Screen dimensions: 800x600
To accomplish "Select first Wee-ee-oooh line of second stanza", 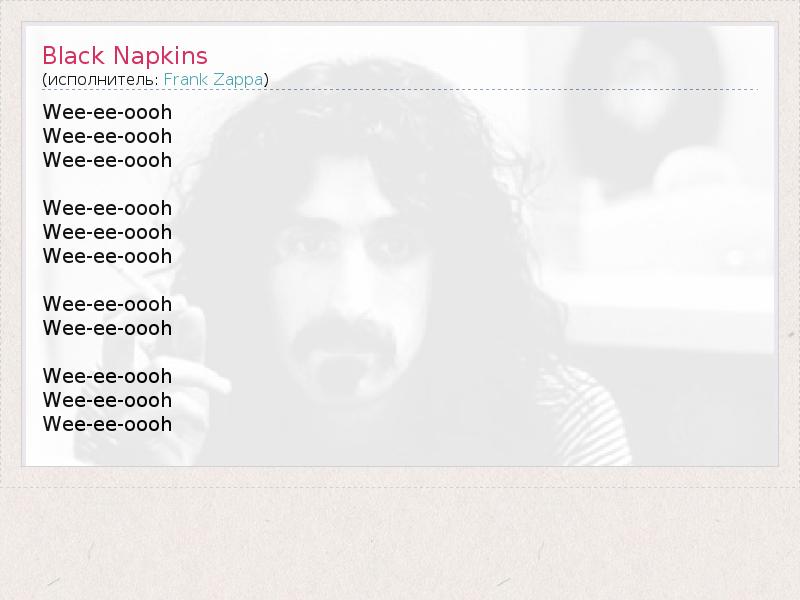I will (107, 208).
